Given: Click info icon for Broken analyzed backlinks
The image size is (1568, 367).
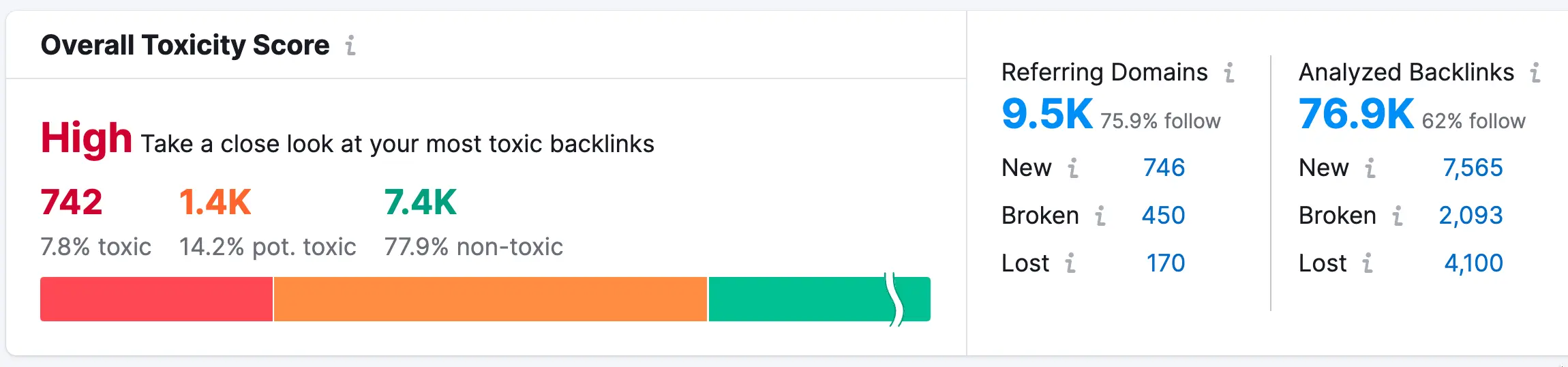Looking at the screenshot, I should coord(1398,216).
